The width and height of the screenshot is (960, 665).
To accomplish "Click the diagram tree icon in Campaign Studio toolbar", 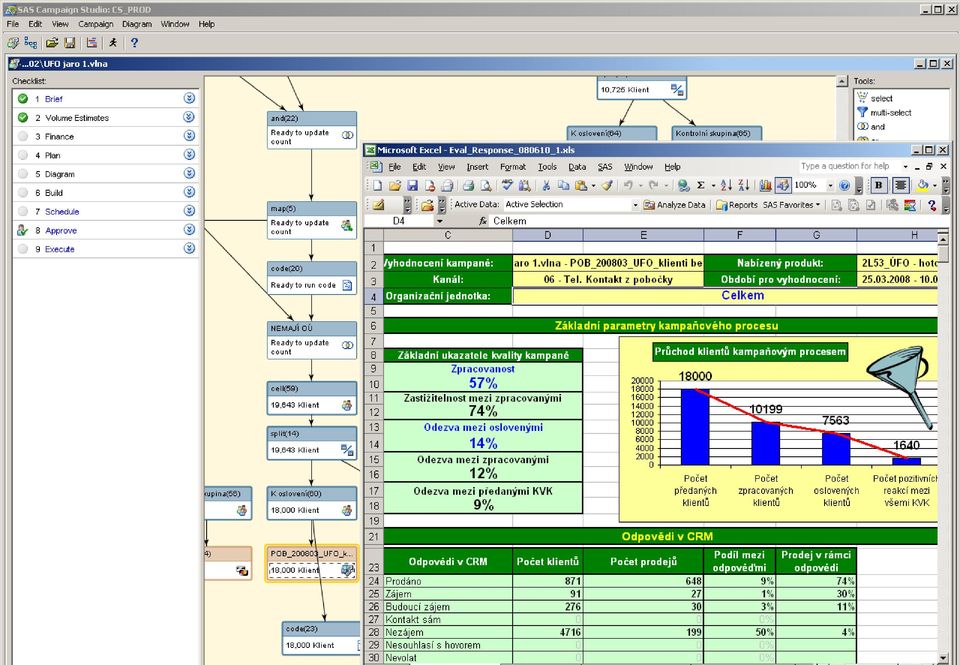I will point(31,43).
